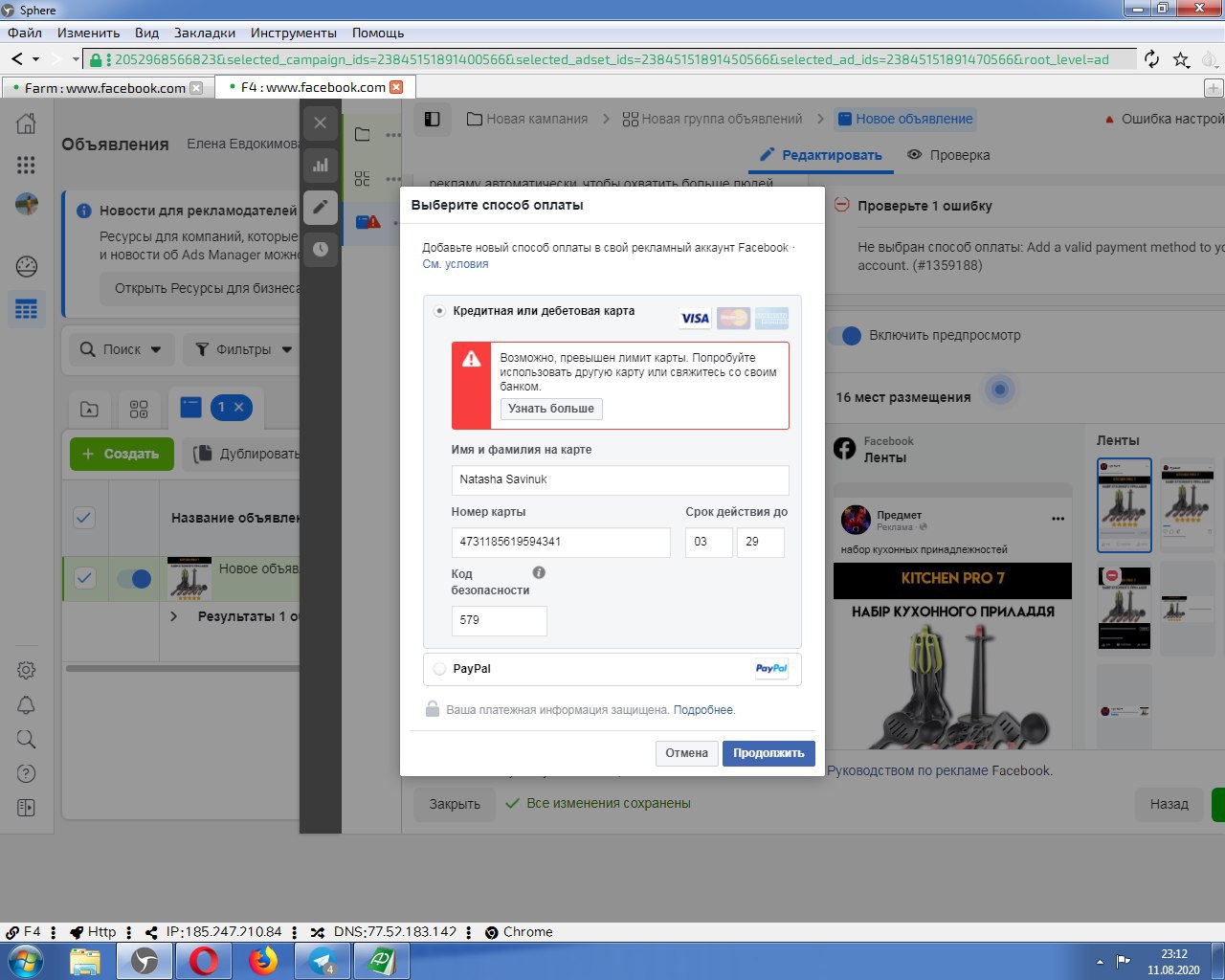Close the editing pane with the X icon
The height and width of the screenshot is (980, 1225).
click(x=321, y=123)
